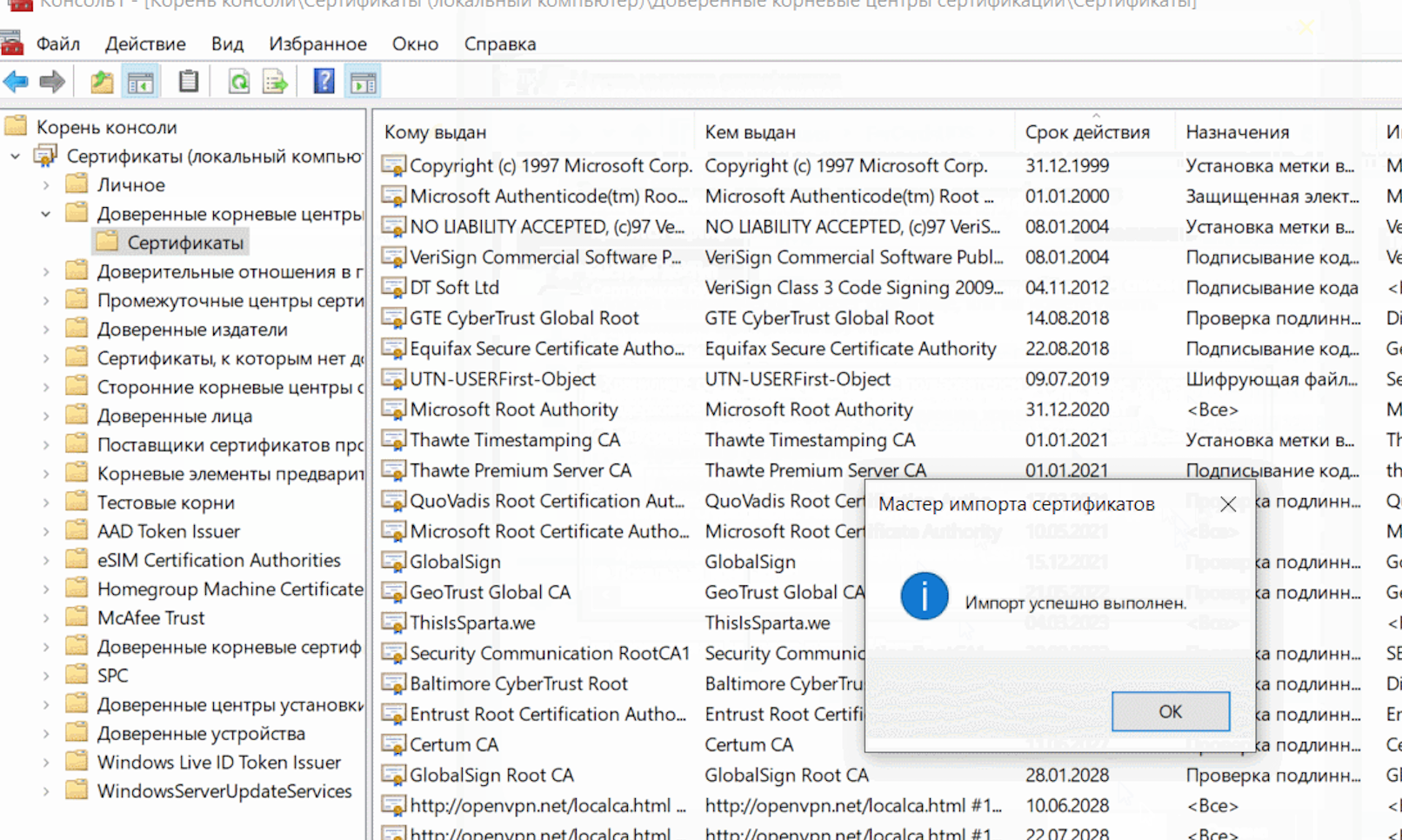Select GTE CyberTrust Global Root certificate
This screenshot has width=1402, height=840.
pyautogui.click(x=524, y=318)
